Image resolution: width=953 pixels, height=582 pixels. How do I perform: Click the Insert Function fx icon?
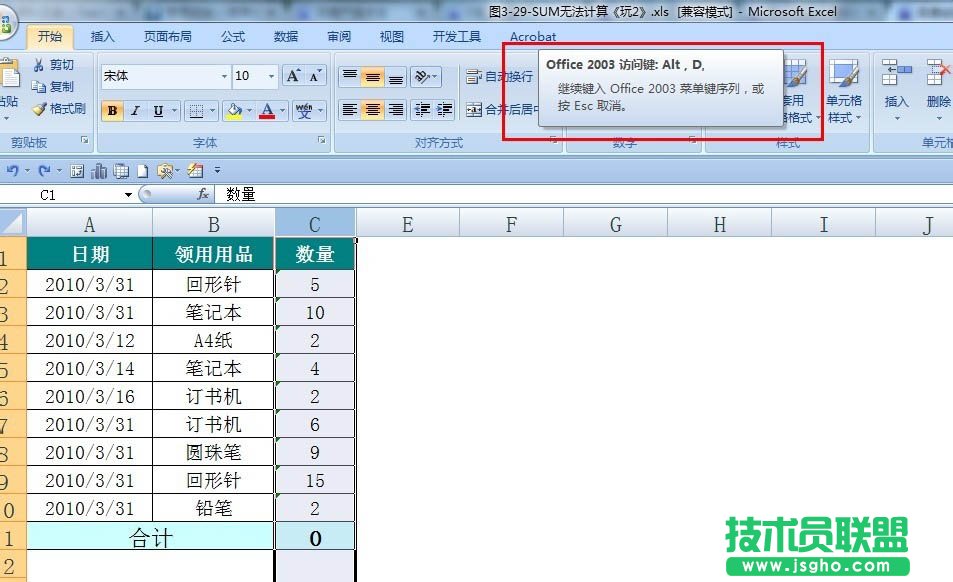(203, 195)
